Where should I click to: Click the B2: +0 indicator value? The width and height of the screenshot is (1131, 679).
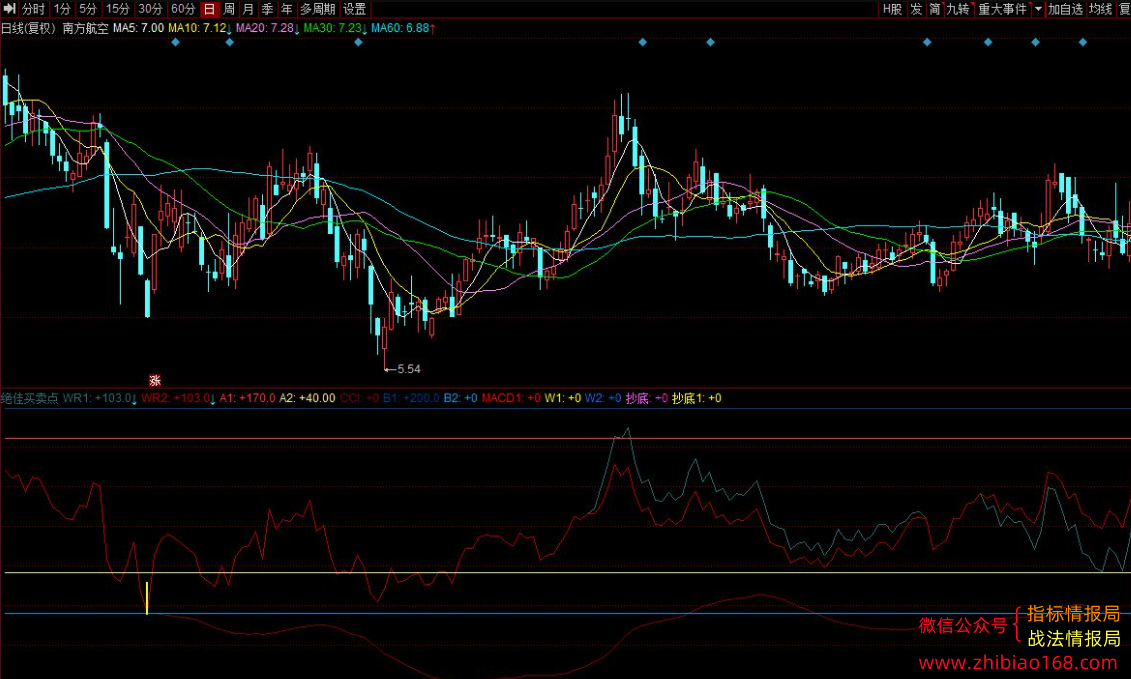(x=460, y=398)
